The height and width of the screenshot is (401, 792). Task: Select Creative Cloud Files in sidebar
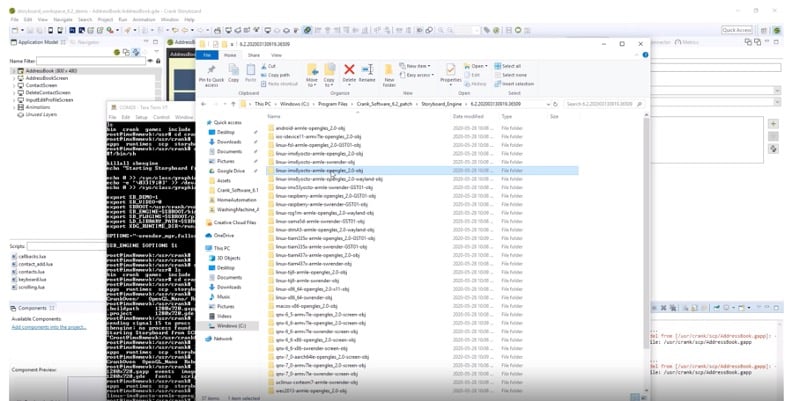[x=234, y=223]
